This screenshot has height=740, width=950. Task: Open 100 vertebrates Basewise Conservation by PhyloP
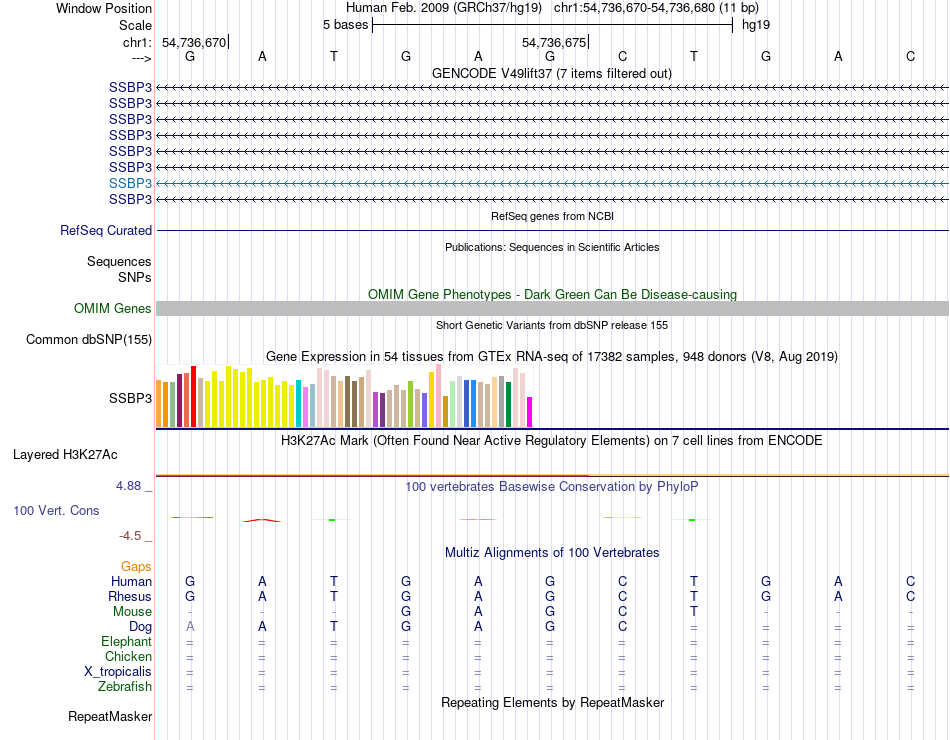pyautogui.click(x=552, y=487)
